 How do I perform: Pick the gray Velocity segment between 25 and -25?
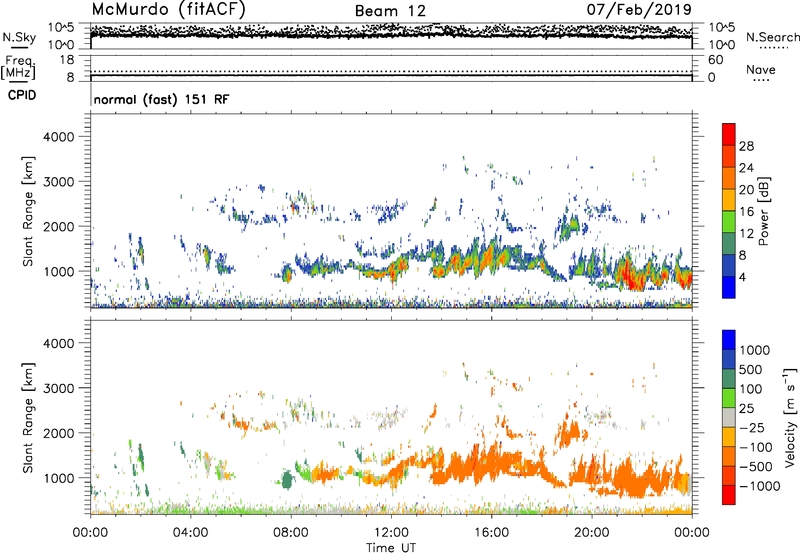coord(729,417)
